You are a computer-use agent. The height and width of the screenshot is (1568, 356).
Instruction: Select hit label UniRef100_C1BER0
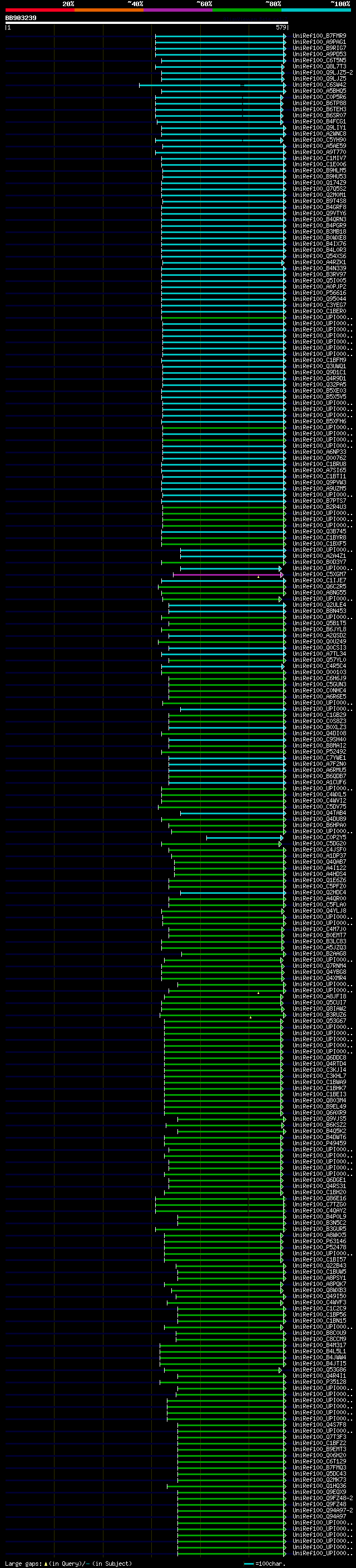tap(319, 311)
